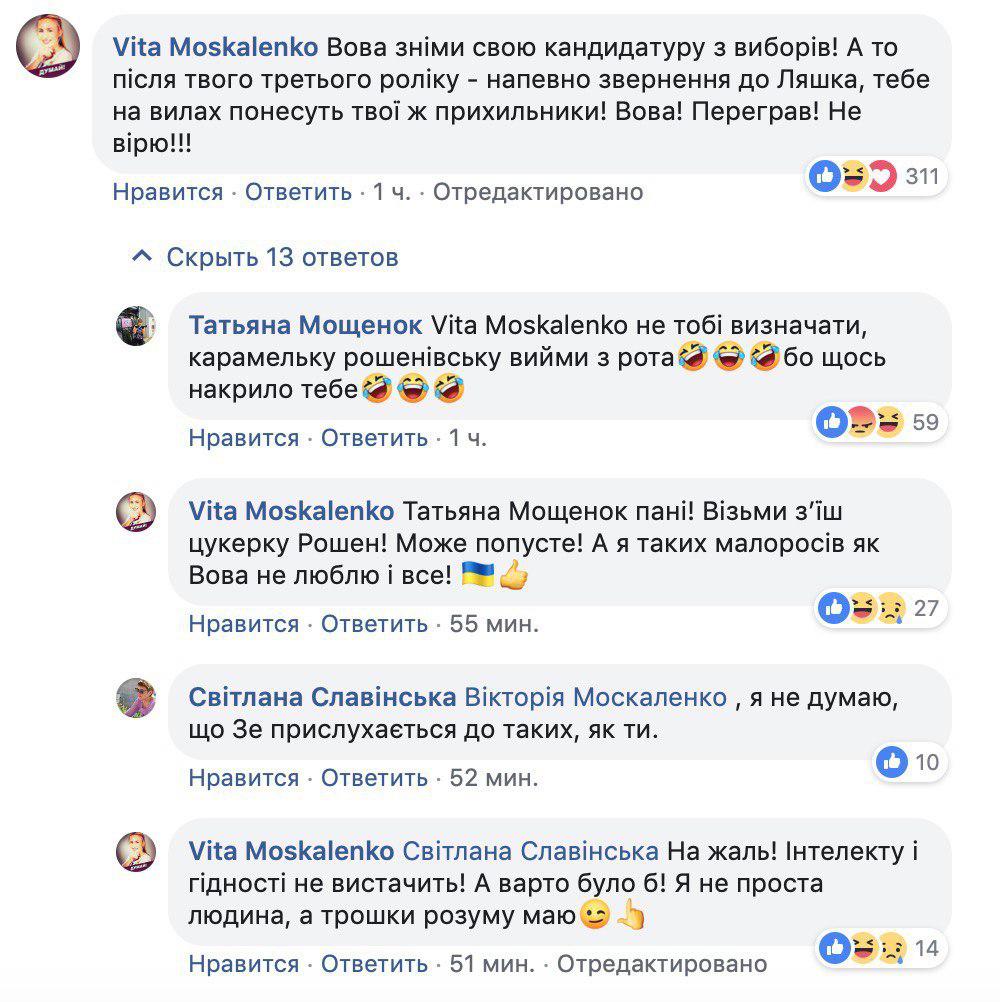Open reactions showing 311 on top comment

pos(876,177)
